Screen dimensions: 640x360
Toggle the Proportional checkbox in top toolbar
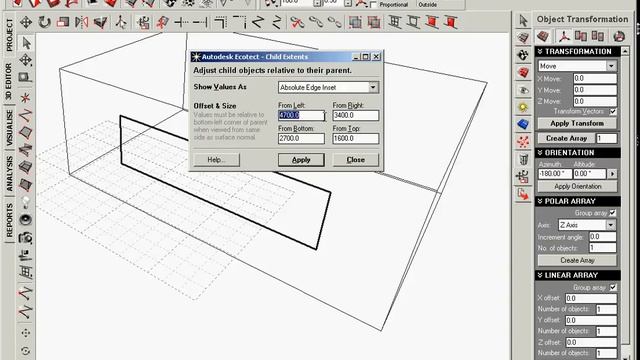click(373, 4)
